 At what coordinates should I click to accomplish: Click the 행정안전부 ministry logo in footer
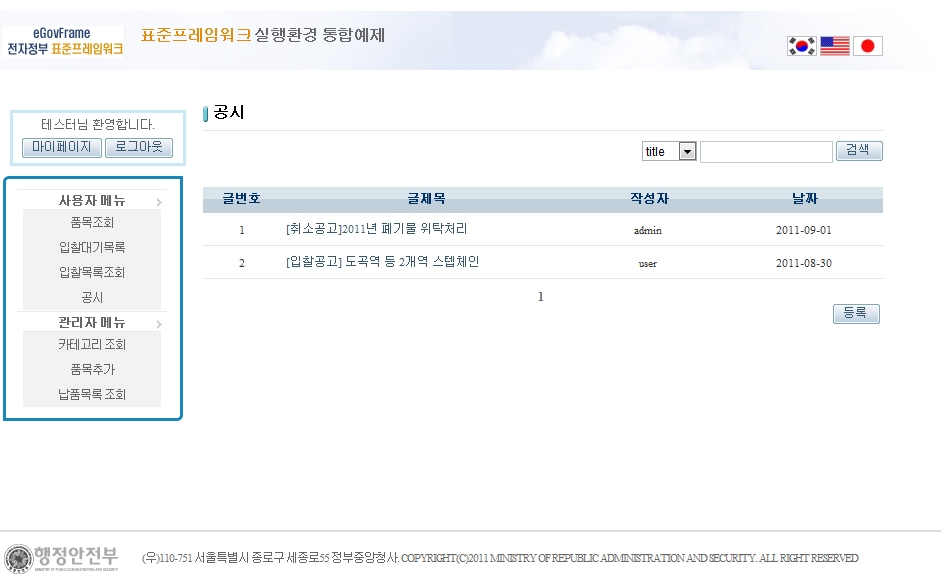point(62,557)
